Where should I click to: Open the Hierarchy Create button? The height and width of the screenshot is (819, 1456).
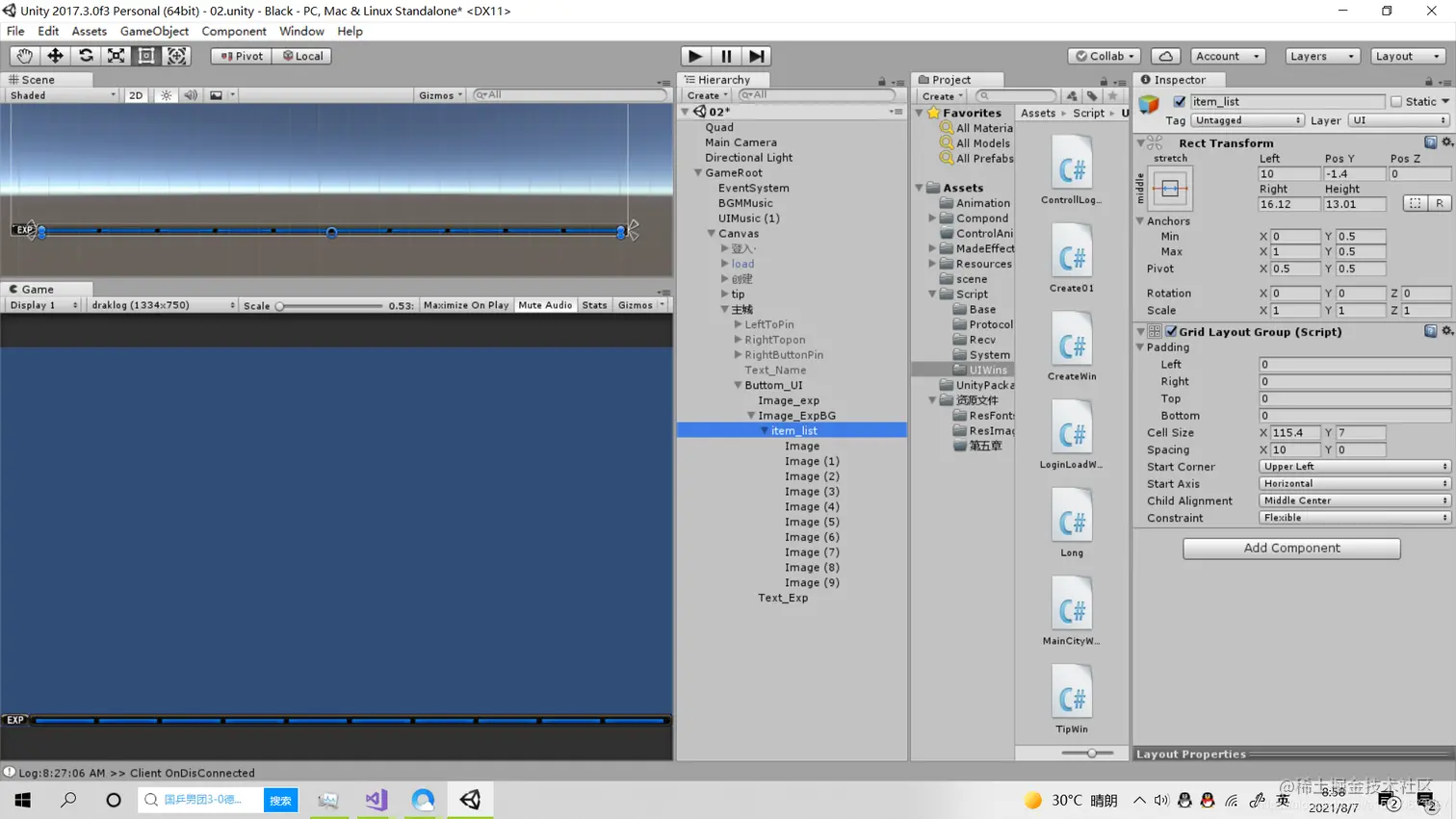707,95
